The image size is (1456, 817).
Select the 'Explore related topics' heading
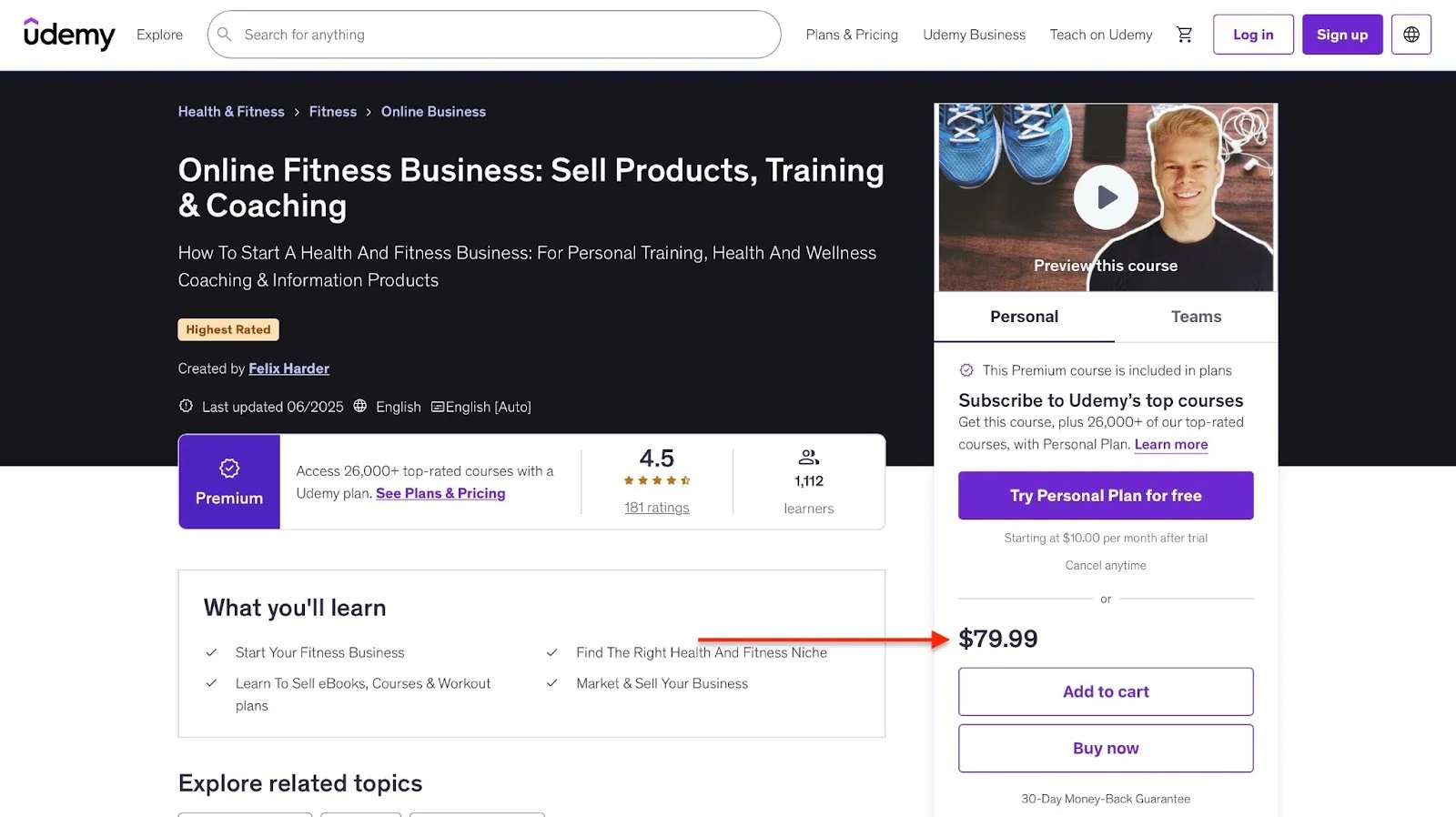pos(300,783)
